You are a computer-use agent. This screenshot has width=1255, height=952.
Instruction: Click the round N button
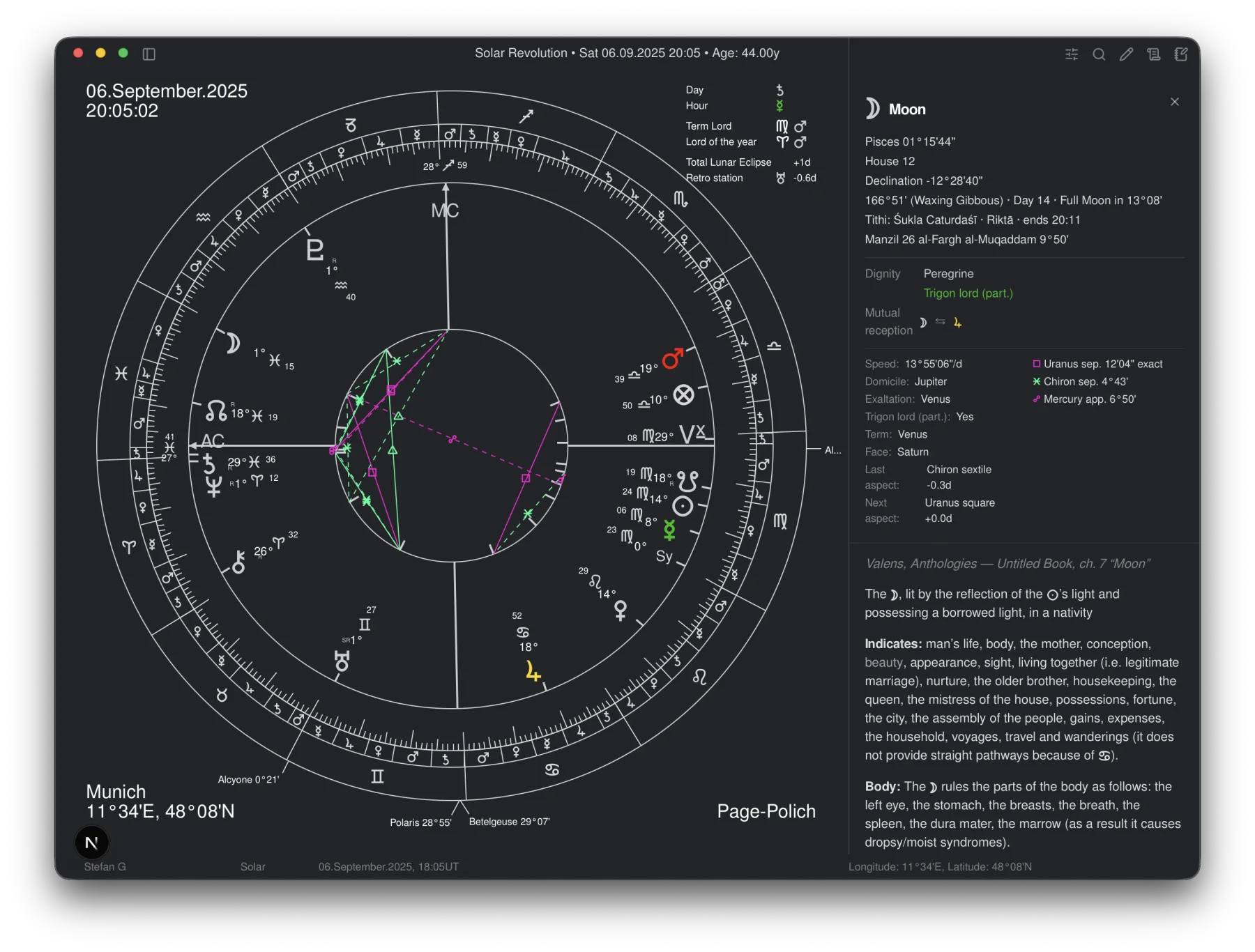91,843
